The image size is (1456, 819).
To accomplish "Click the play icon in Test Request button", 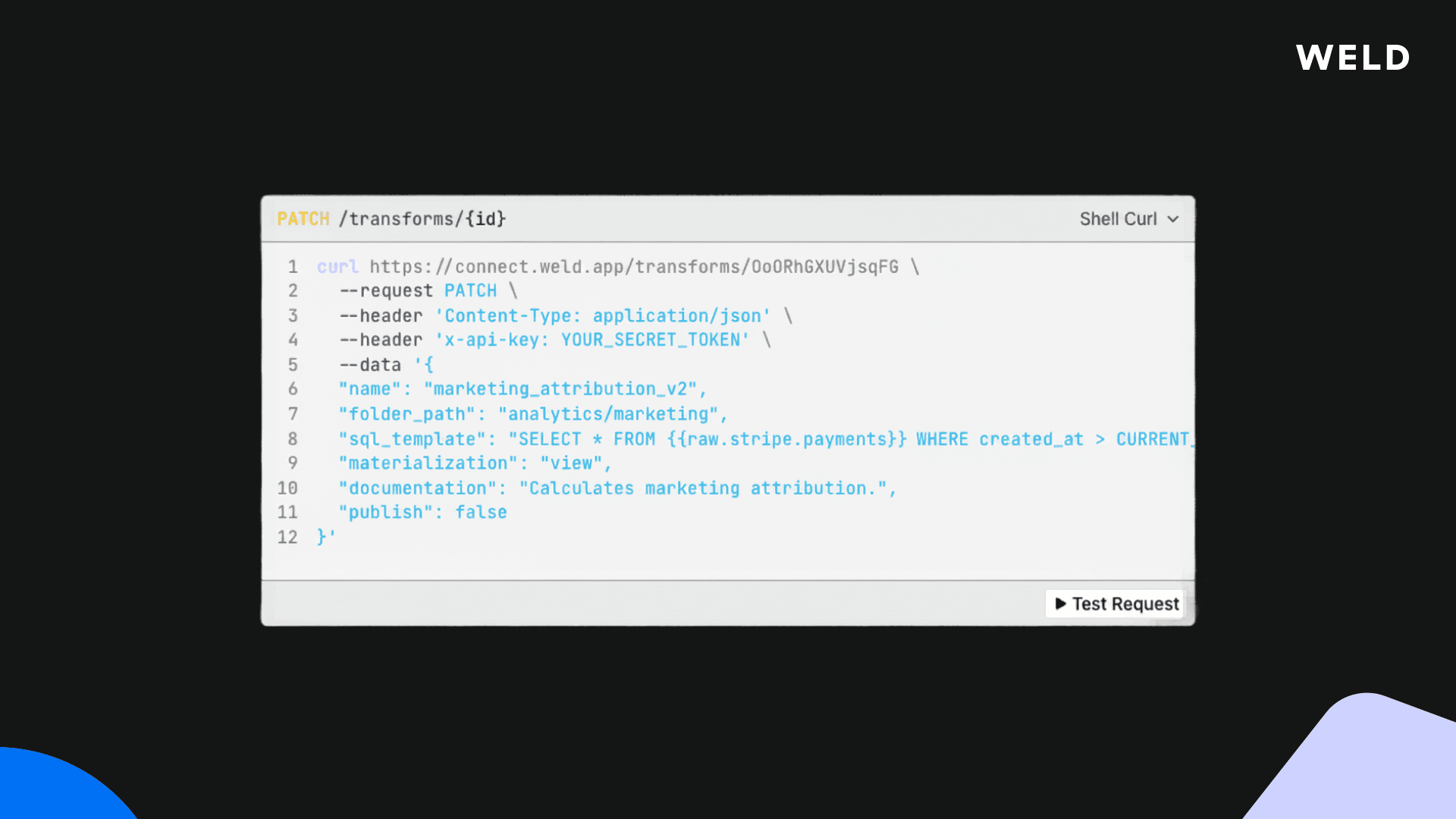I will click(x=1060, y=604).
